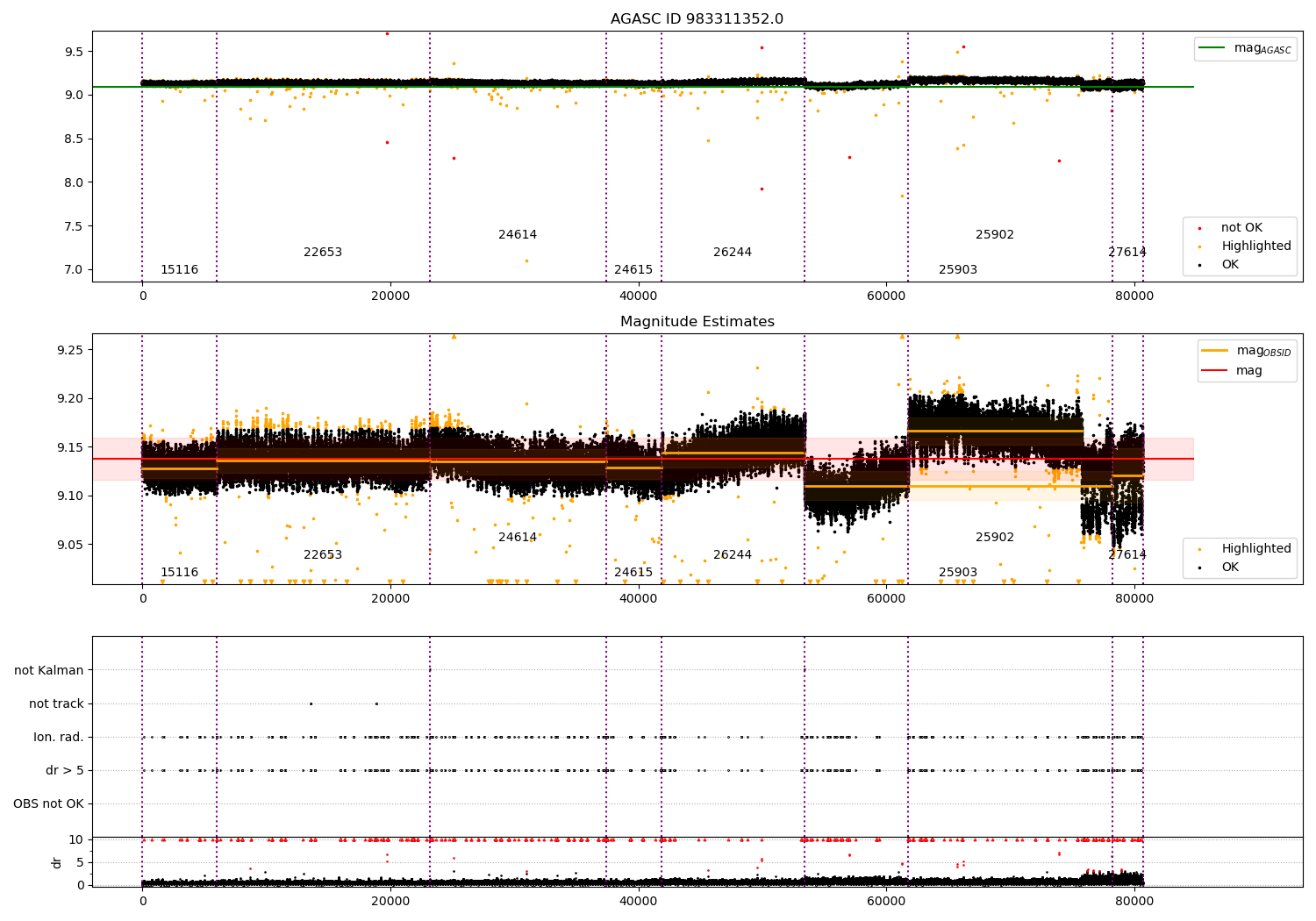Screen dimensions: 1316x921
Task: Click the 9.15 y-tick label
Action: (x=70, y=447)
